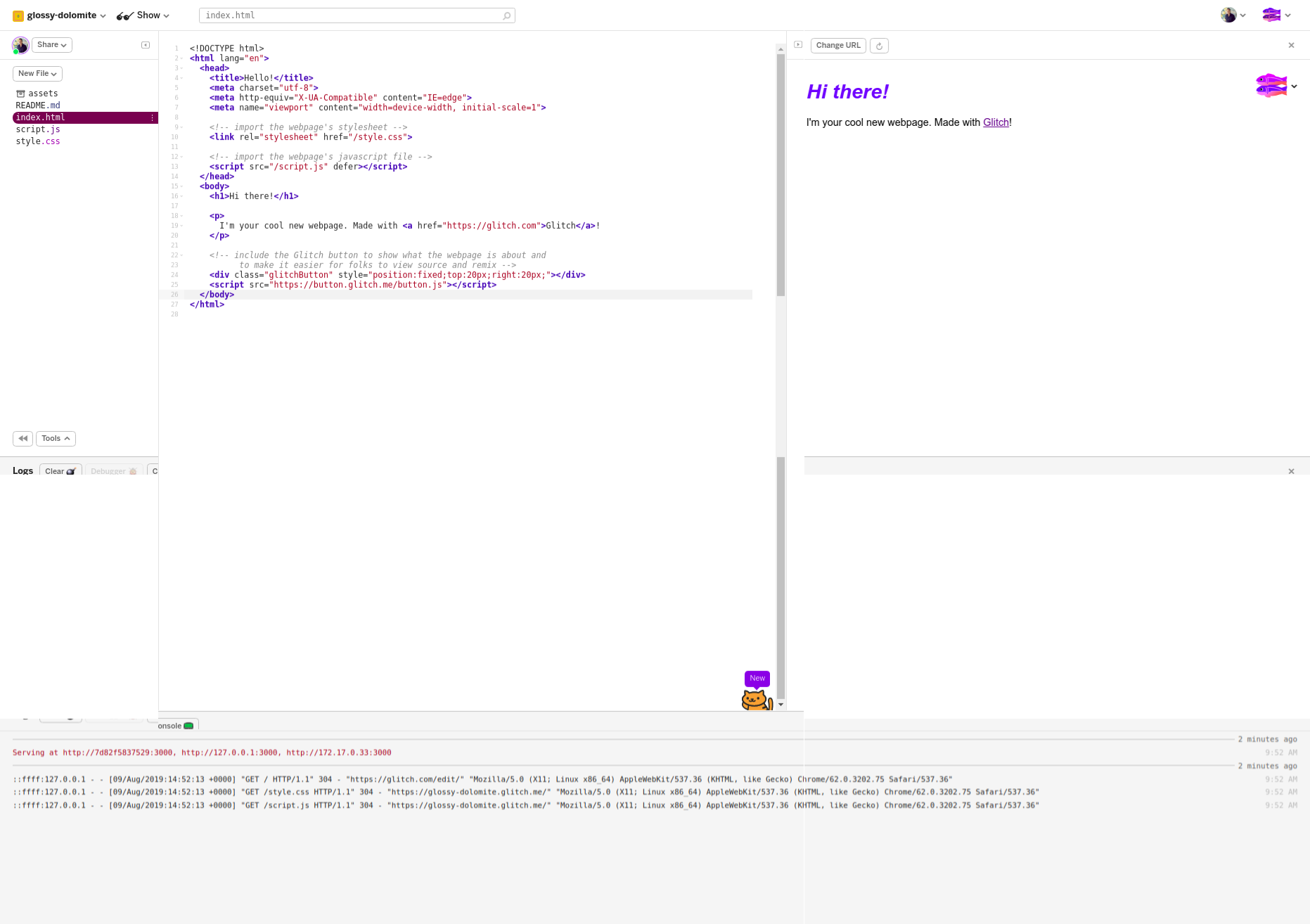The image size is (1310, 924).
Task: Click the "GET /script.js" log entry
Action: (x=526, y=806)
